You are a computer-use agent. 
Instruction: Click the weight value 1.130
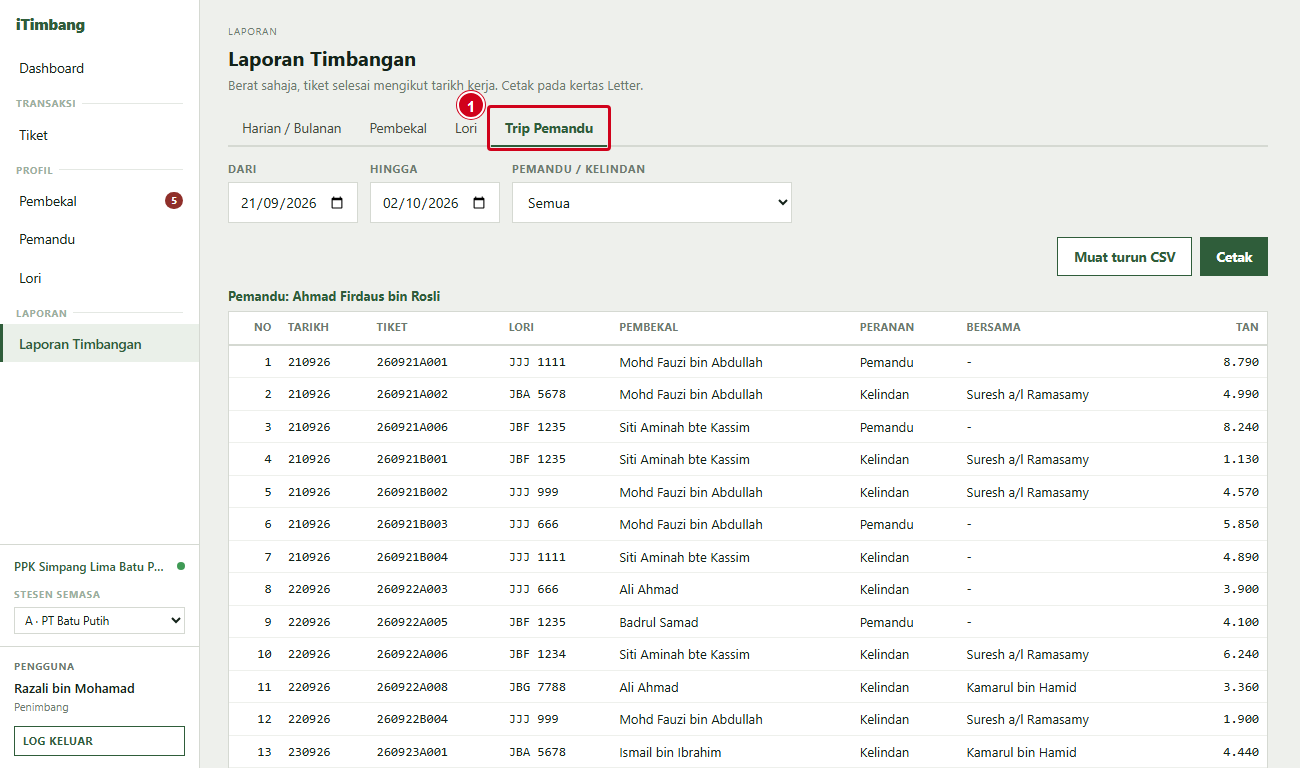click(1241, 459)
